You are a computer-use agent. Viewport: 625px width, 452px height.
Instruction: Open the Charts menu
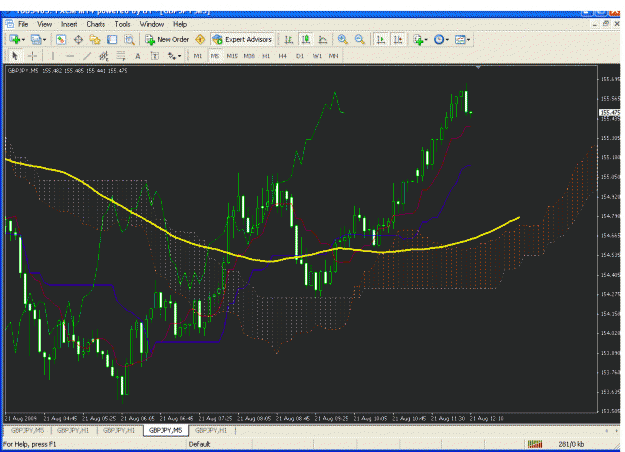(96, 24)
